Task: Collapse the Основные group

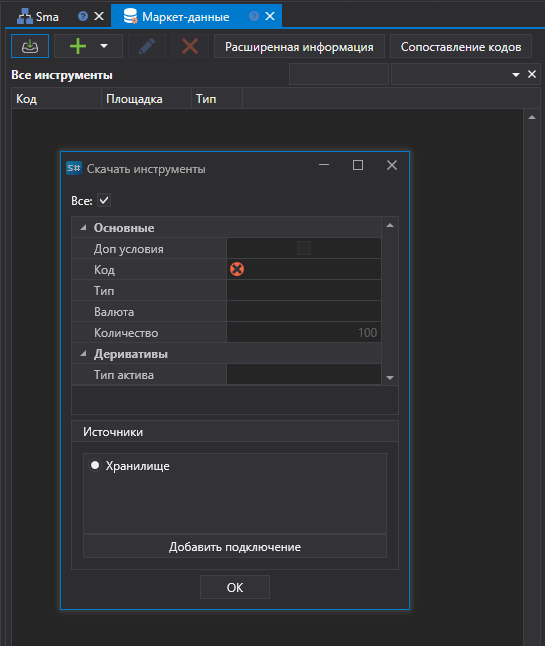Action: click(84, 227)
